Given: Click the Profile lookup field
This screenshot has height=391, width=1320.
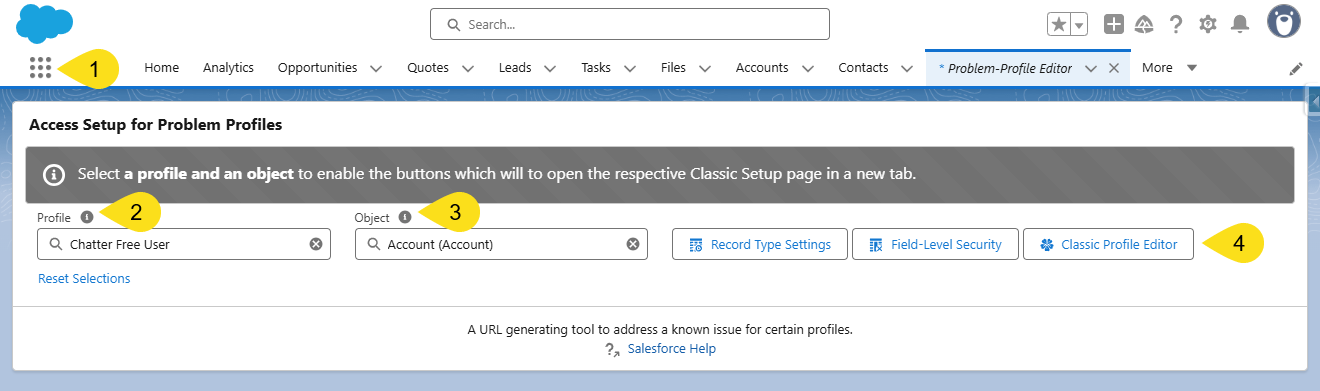Looking at the screenshot, I should [x=184, y=244].
